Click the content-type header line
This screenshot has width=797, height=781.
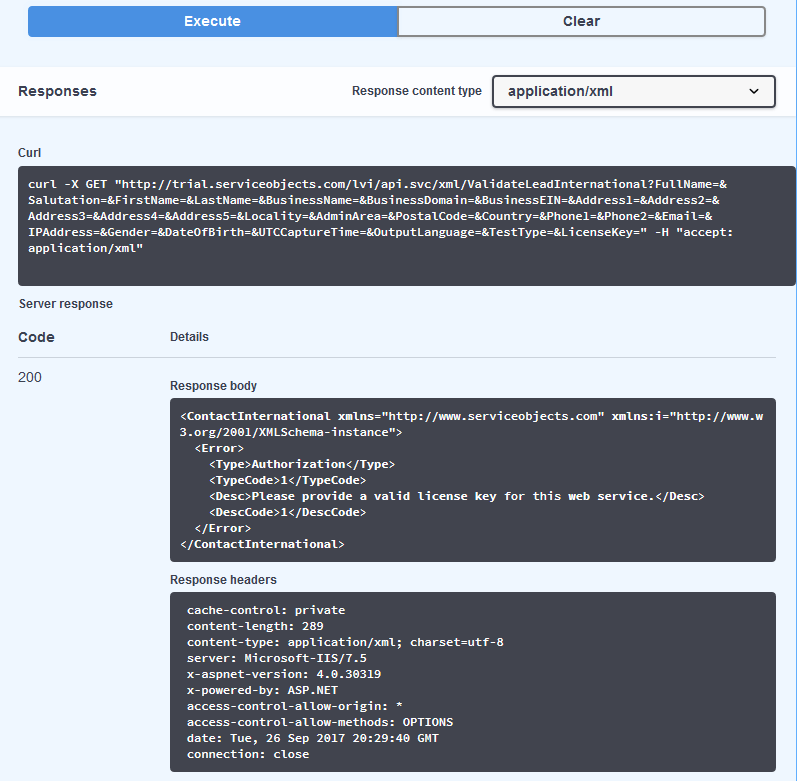tap(345, 642)
